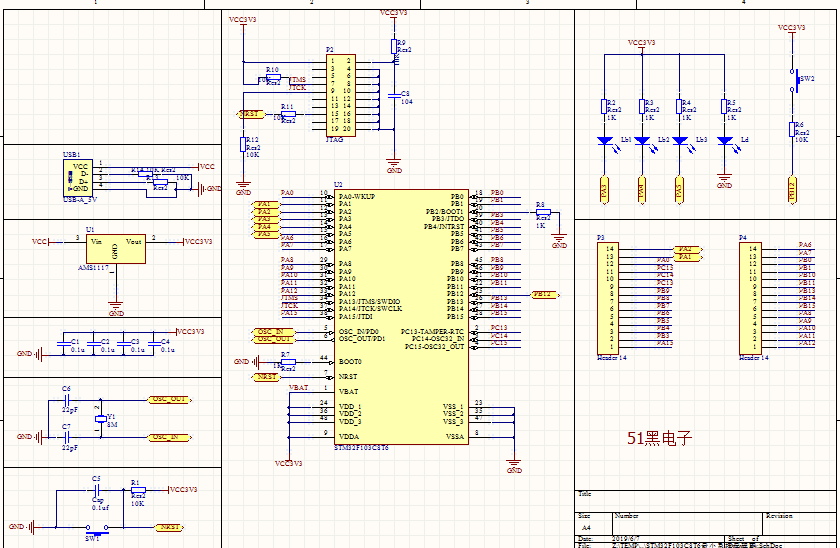Select resistor R7 on BOOT0 line
840x548 pixels.
coord(288,362)
